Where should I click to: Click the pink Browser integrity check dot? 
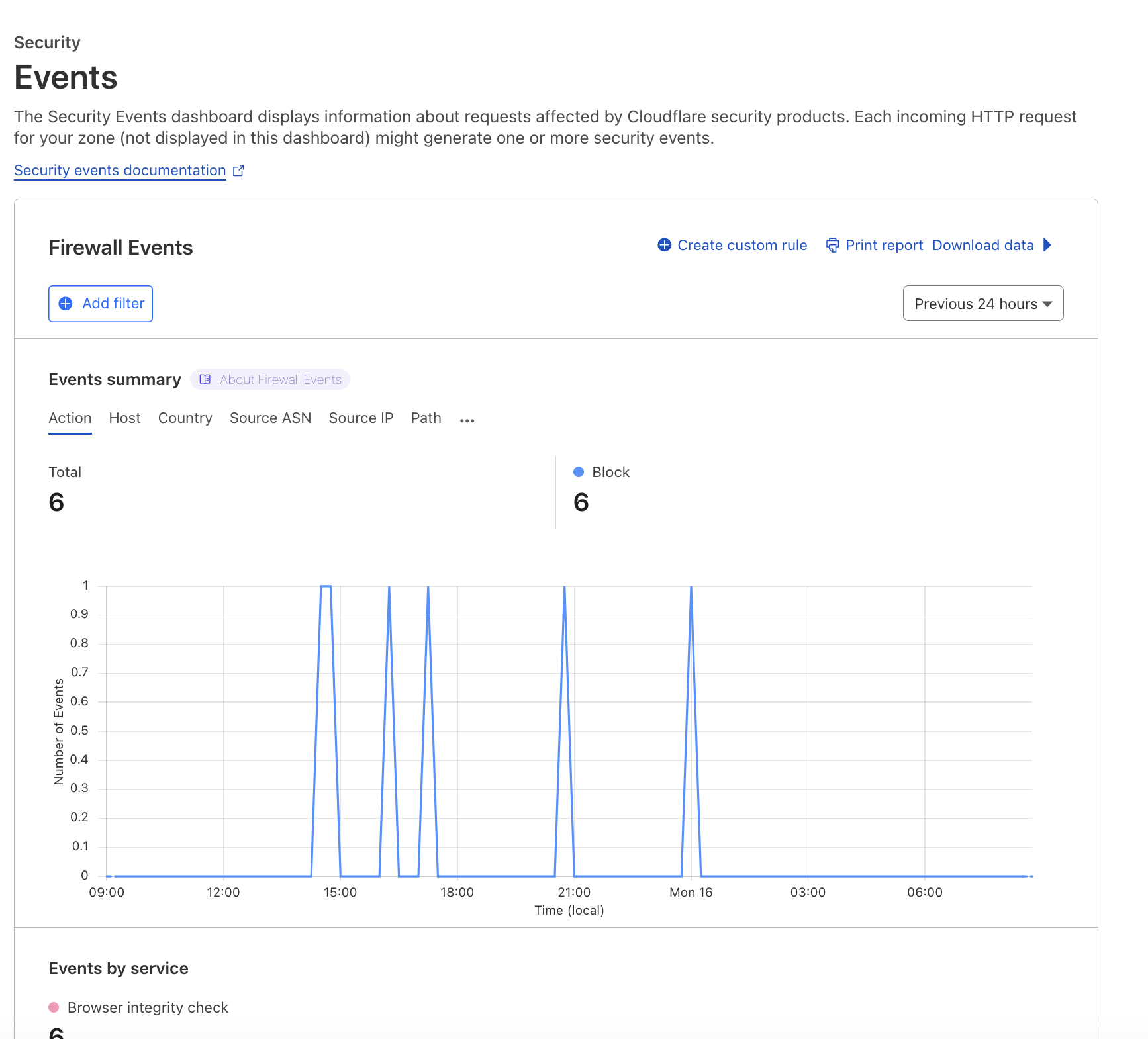pyautogui.click(x=54, y=1007)
